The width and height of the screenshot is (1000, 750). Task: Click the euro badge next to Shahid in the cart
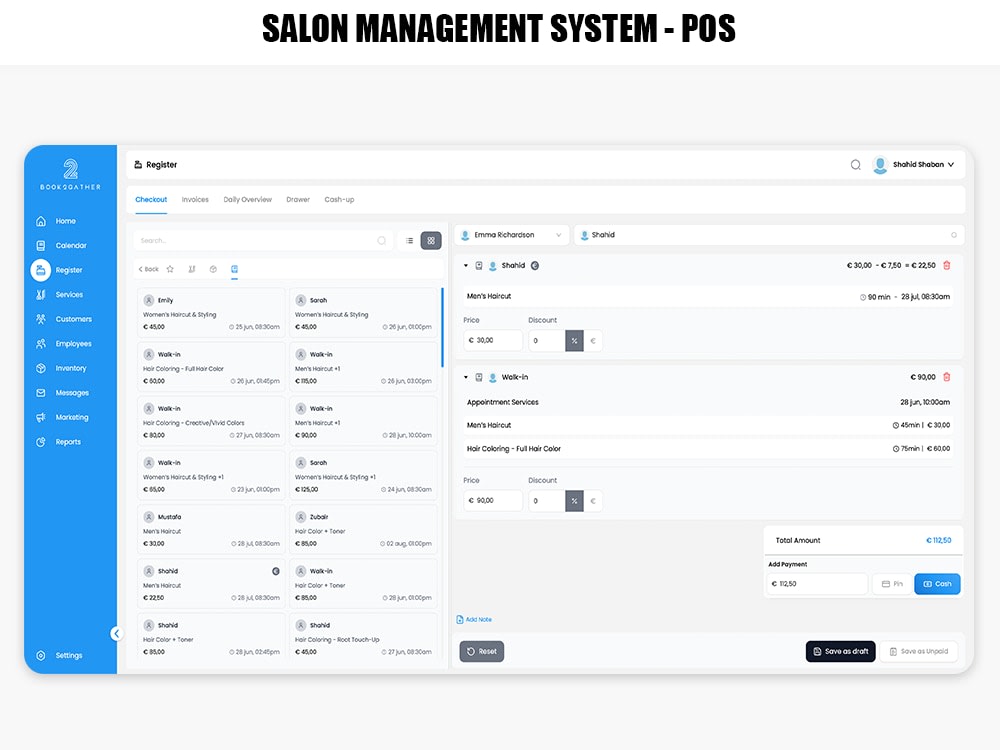tap(535, 266)
